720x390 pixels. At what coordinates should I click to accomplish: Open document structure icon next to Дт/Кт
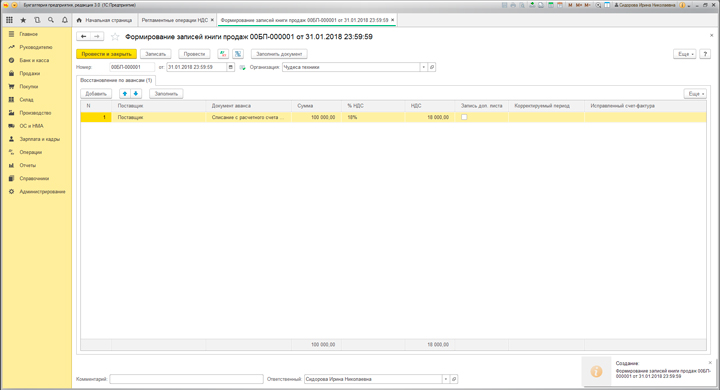(238, 54)
